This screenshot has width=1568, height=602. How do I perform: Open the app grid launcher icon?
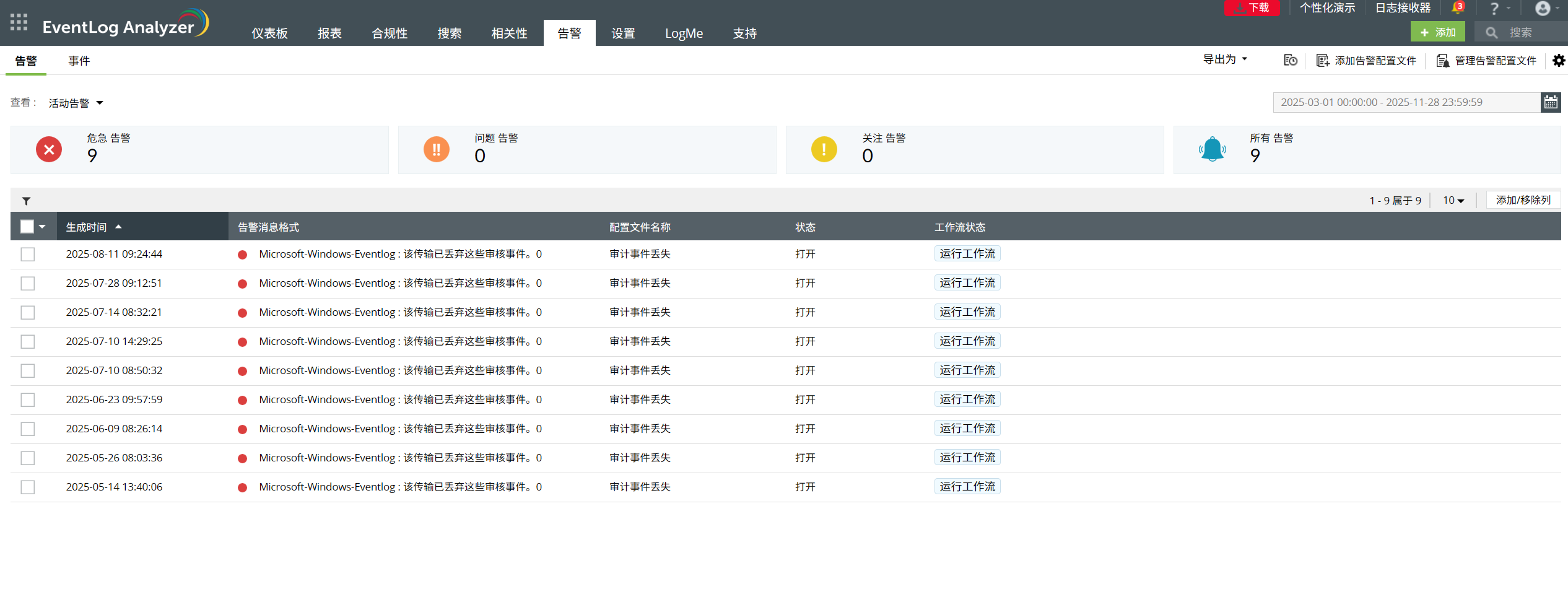tap(19, 22)
